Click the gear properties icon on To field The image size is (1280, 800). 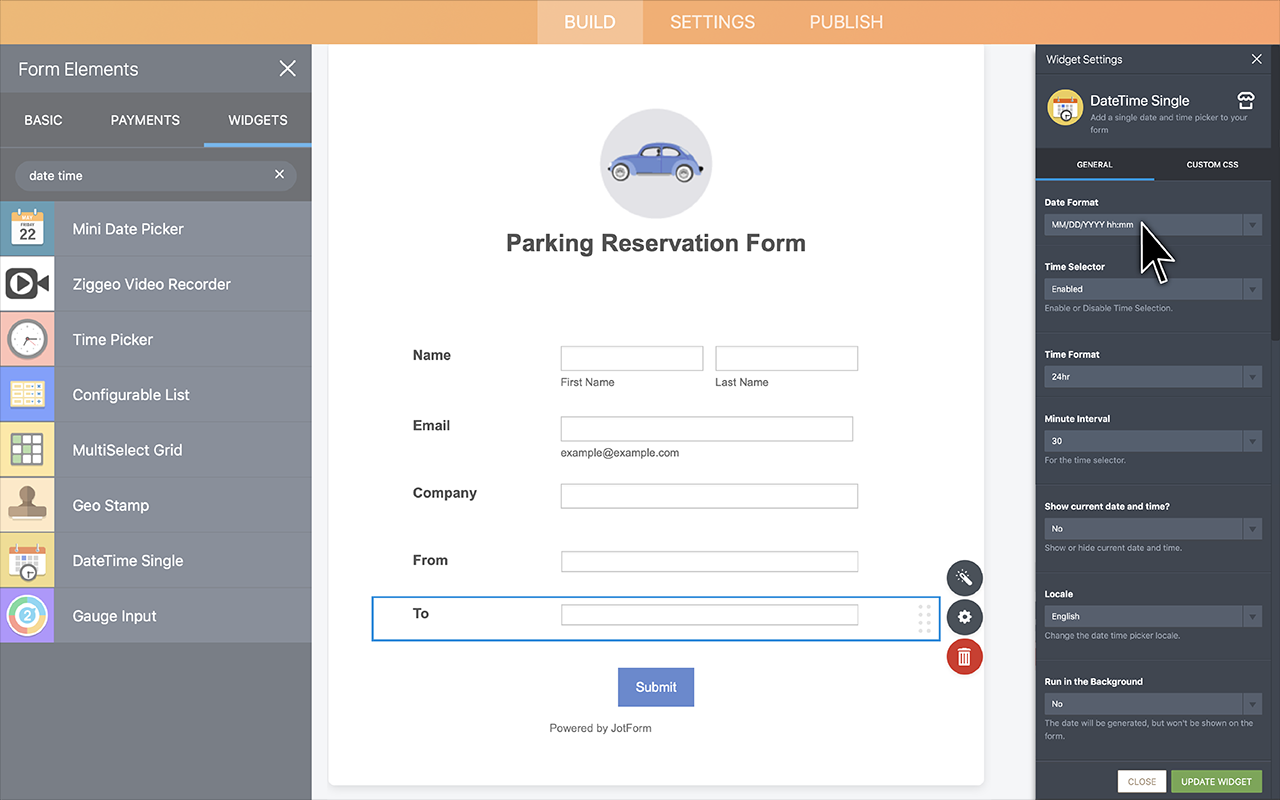point(963,617)
